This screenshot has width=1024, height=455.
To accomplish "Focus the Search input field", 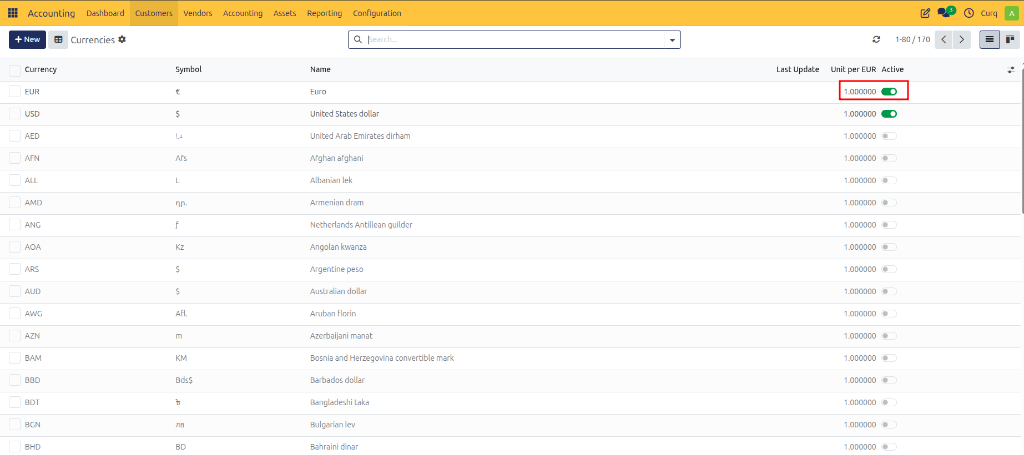I will 515,40.
